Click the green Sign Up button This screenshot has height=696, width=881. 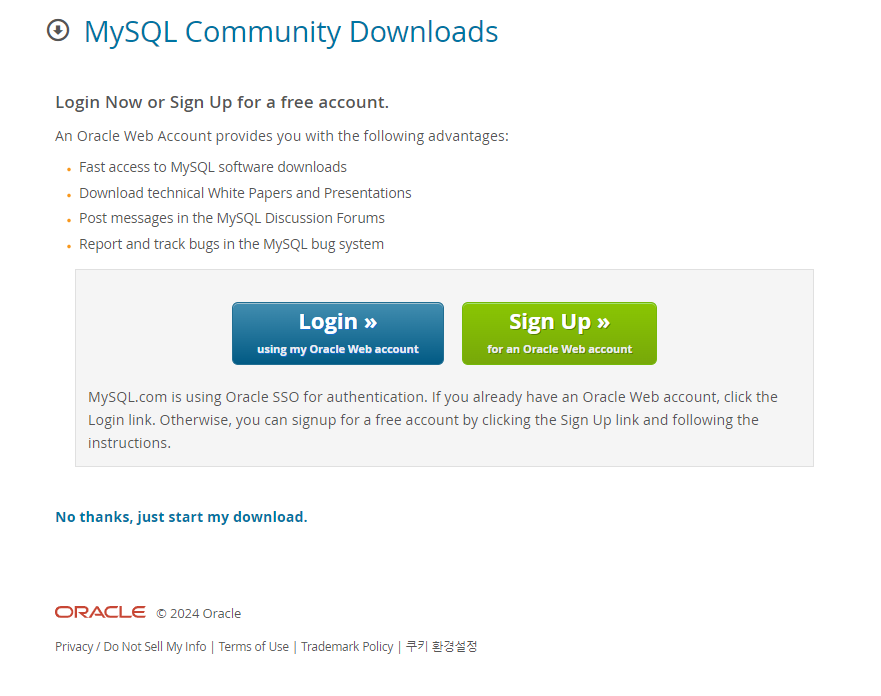coord(559,334)
